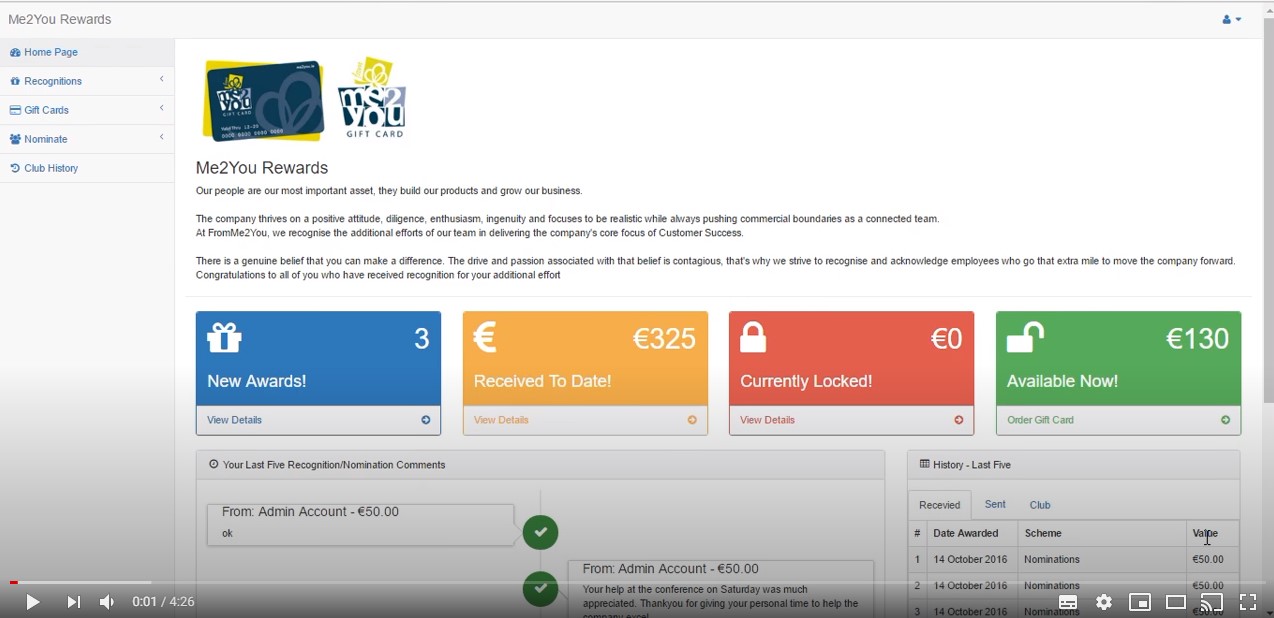Click the arrow icon on Currently Locked footer

point(959,420)
